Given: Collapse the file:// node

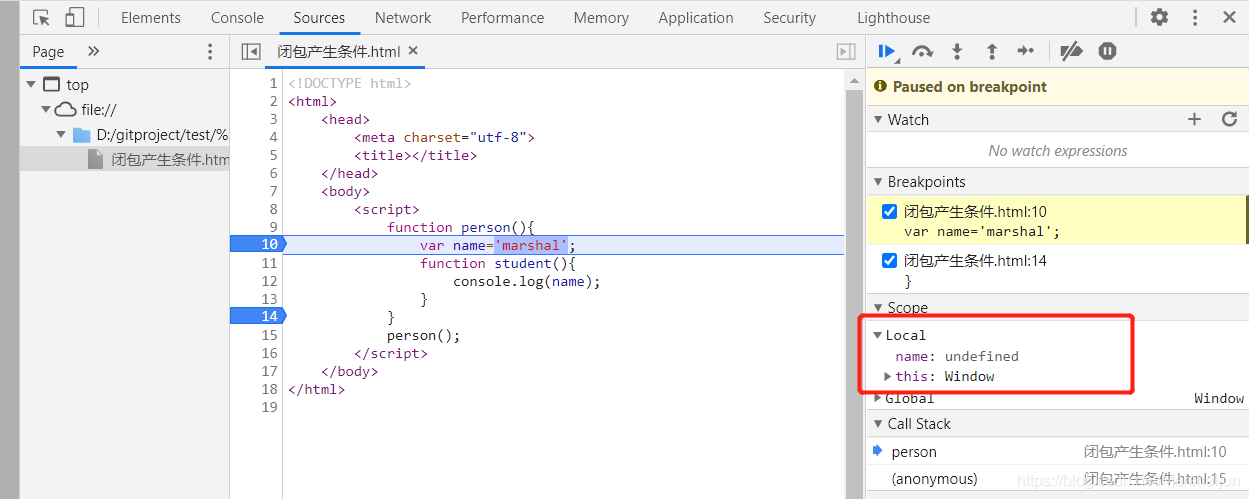Looking at the screenshot, I should [46, 110].
